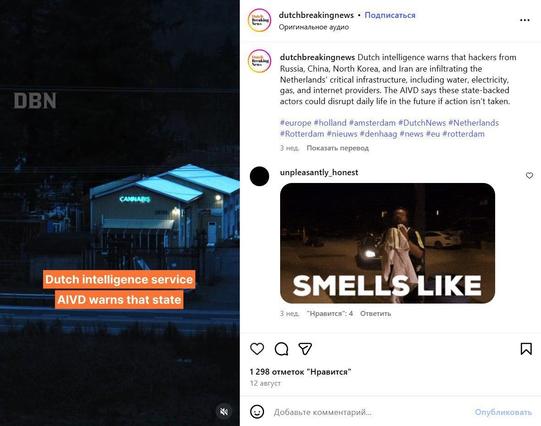Viewport: 541px width, 426px height.
Task: Click Подписаться to follow the account
Action: (390, 15)
